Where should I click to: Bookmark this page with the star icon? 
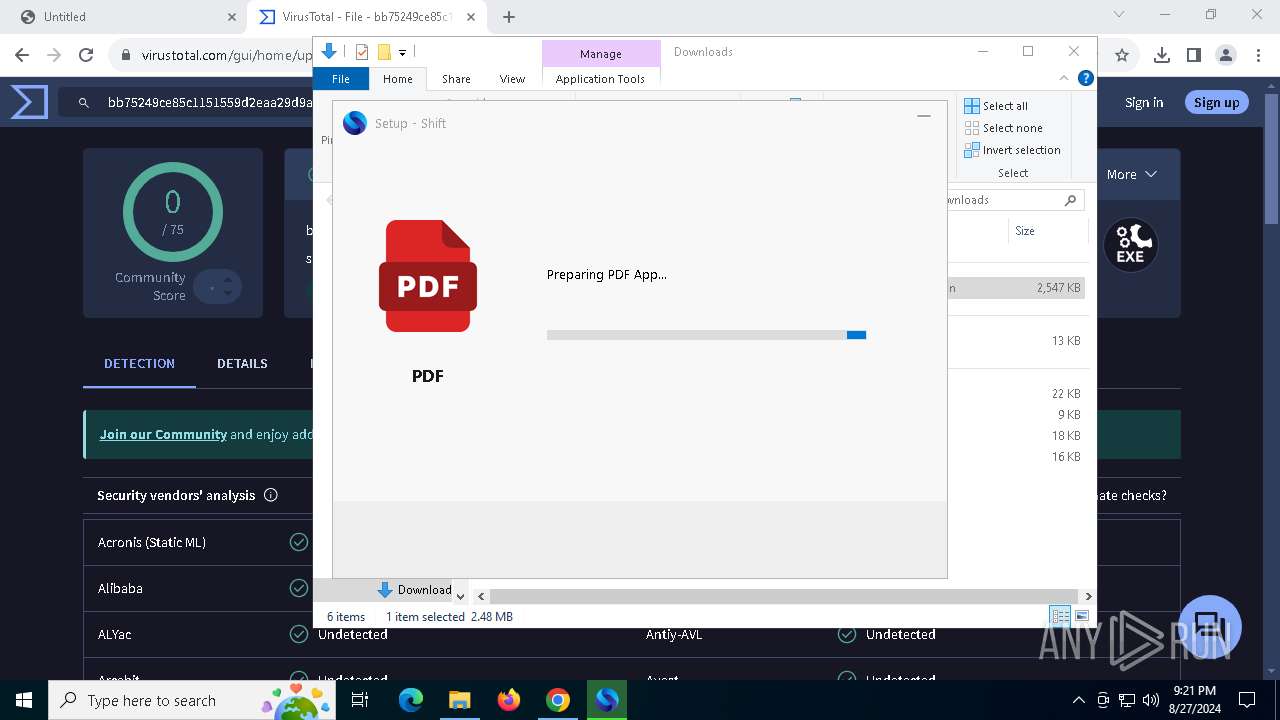[x=1122, y=55]
